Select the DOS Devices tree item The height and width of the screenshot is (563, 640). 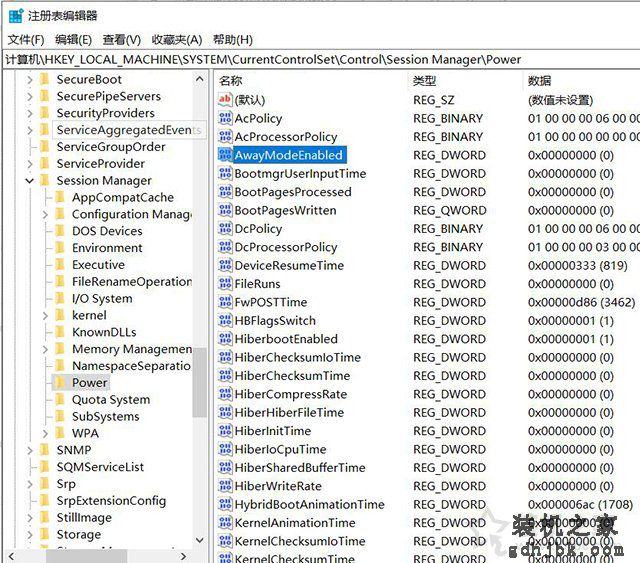(107, 231)
